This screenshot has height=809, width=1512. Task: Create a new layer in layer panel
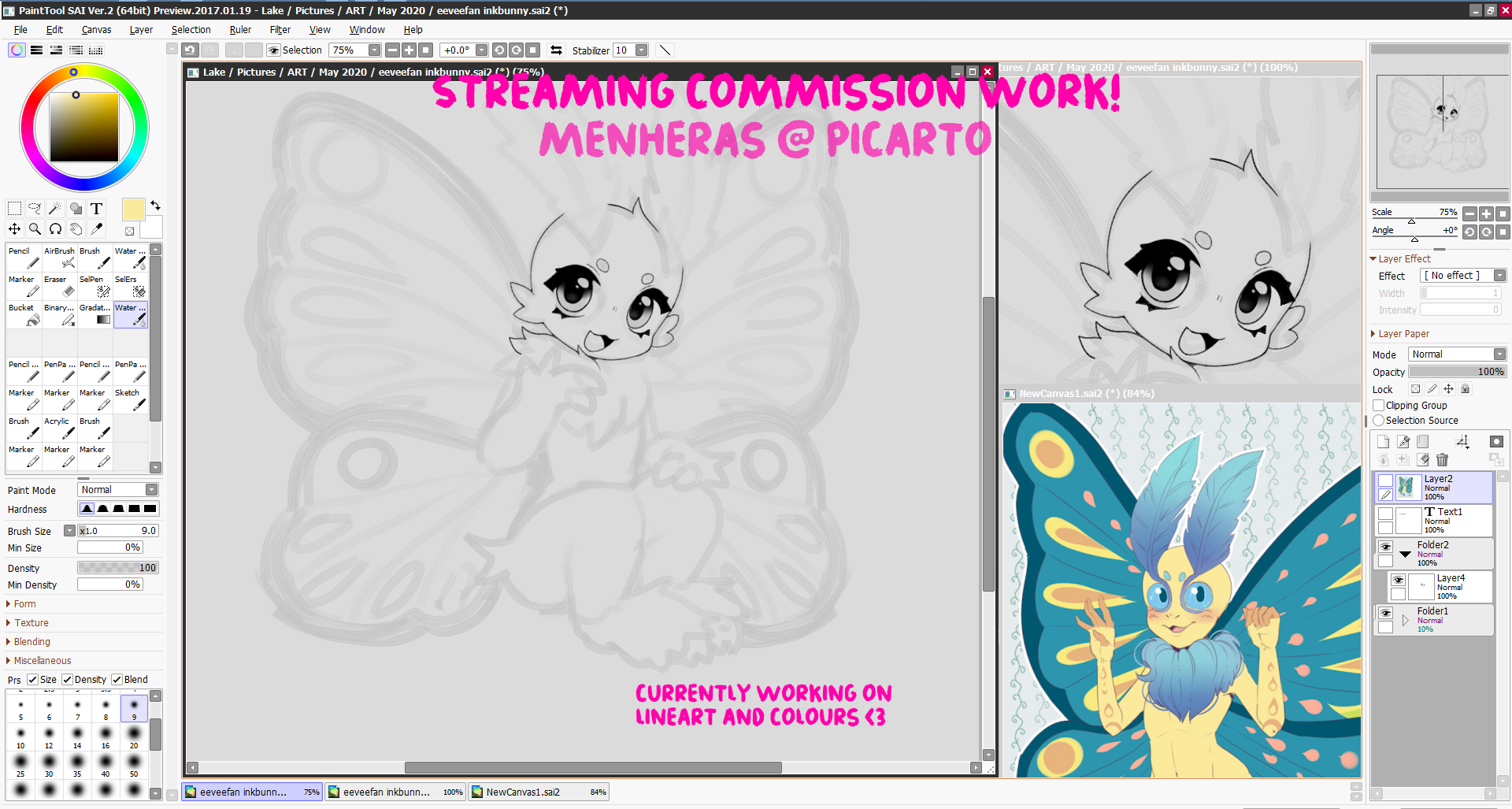[x=1384, y=442]
